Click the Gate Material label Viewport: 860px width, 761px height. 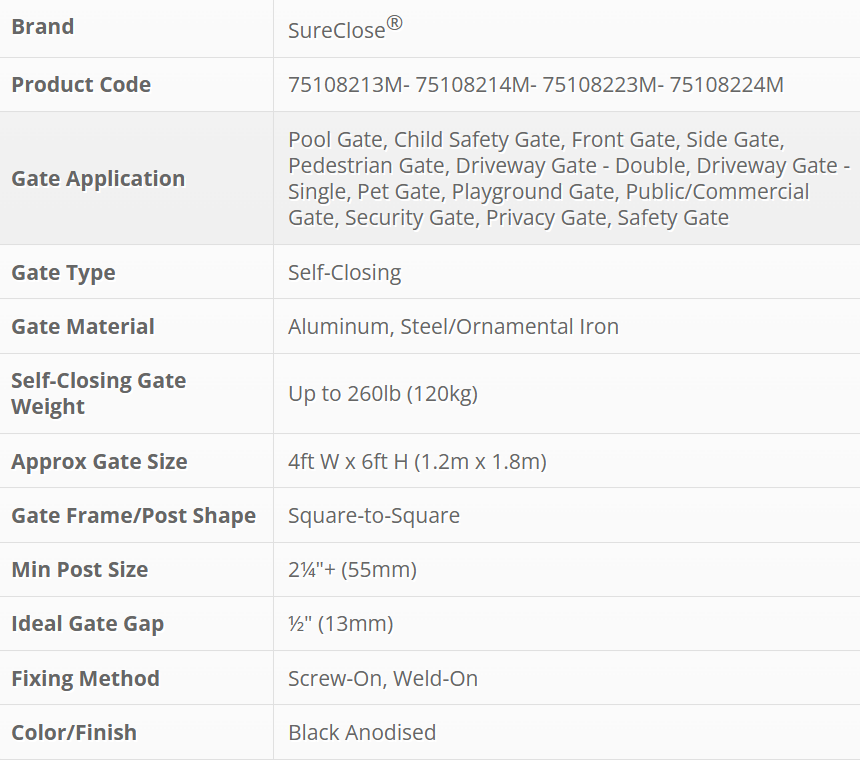(83, 326)
